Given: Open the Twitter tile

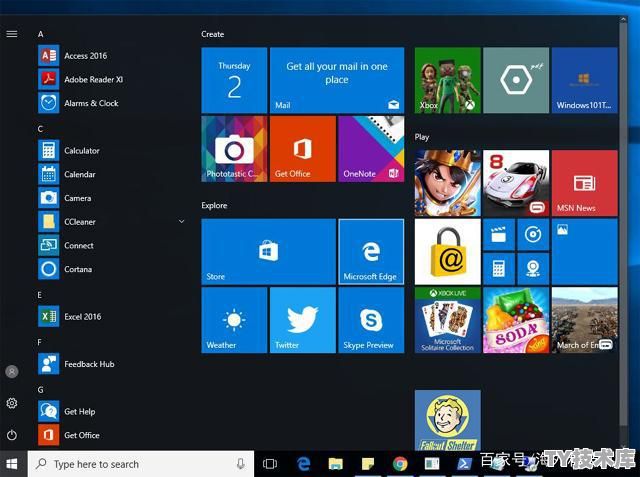Looking at the screenshot, I should [x=303, y=320].
